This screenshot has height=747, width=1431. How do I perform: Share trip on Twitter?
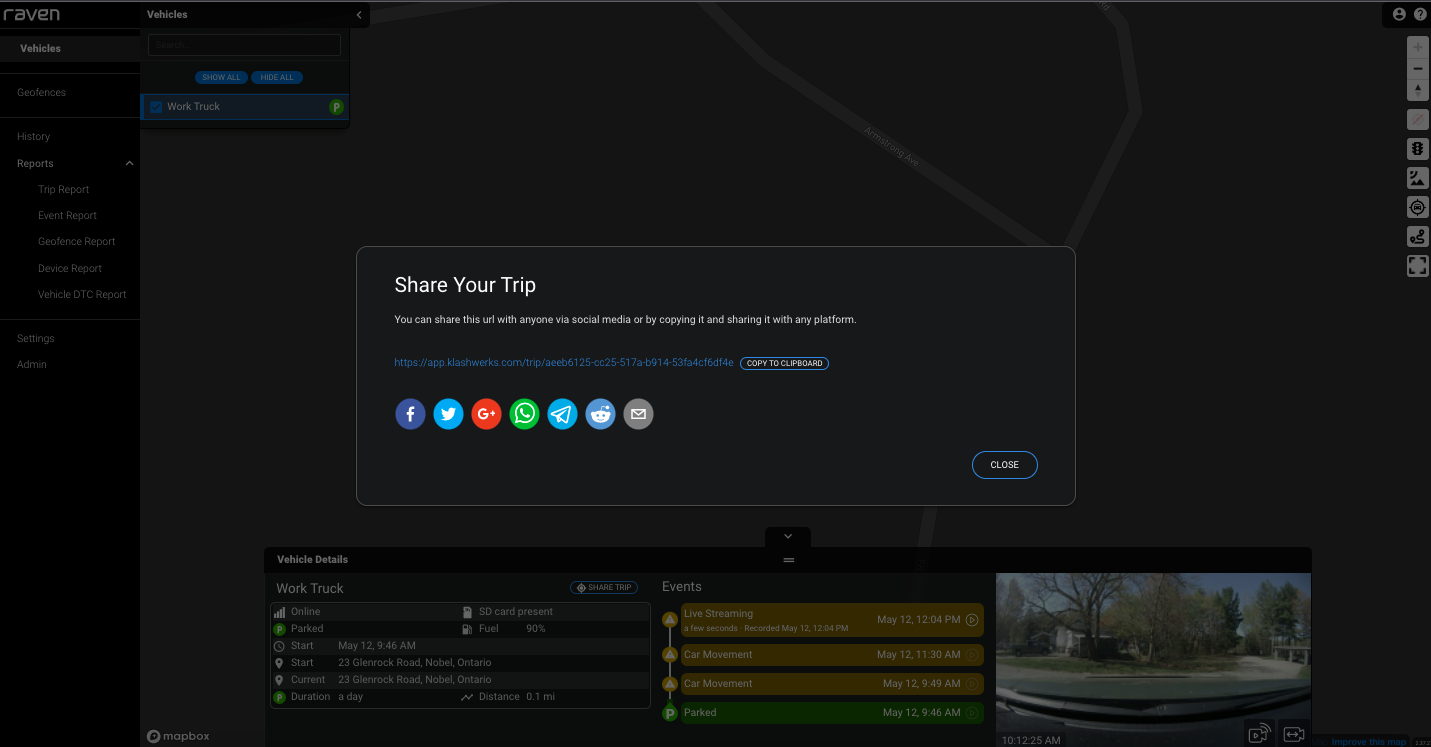pyautogui.click(x=448, y=414)
